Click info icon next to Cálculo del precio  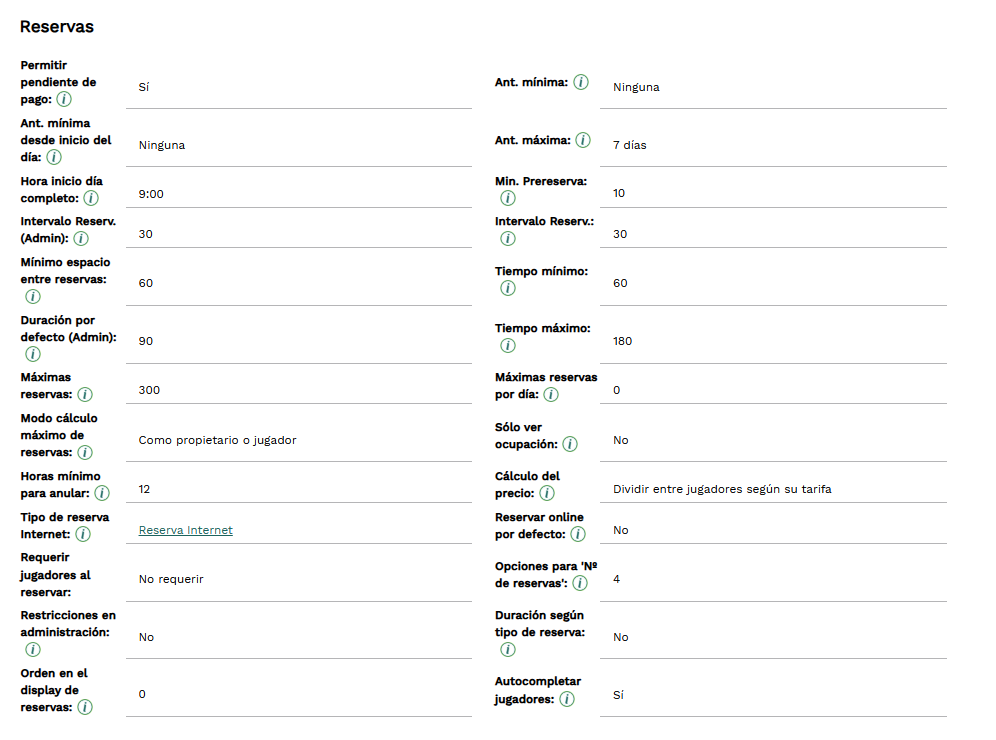point(547,493)
